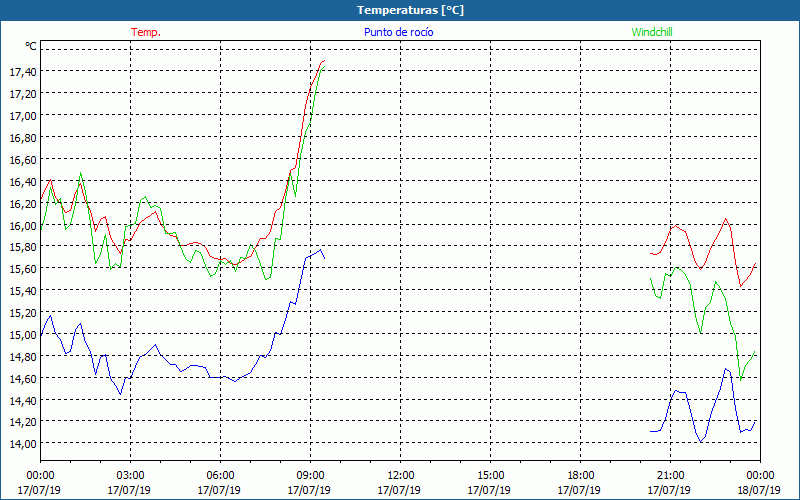Click the 18:00 time axis label

click(x=581, y=476)
